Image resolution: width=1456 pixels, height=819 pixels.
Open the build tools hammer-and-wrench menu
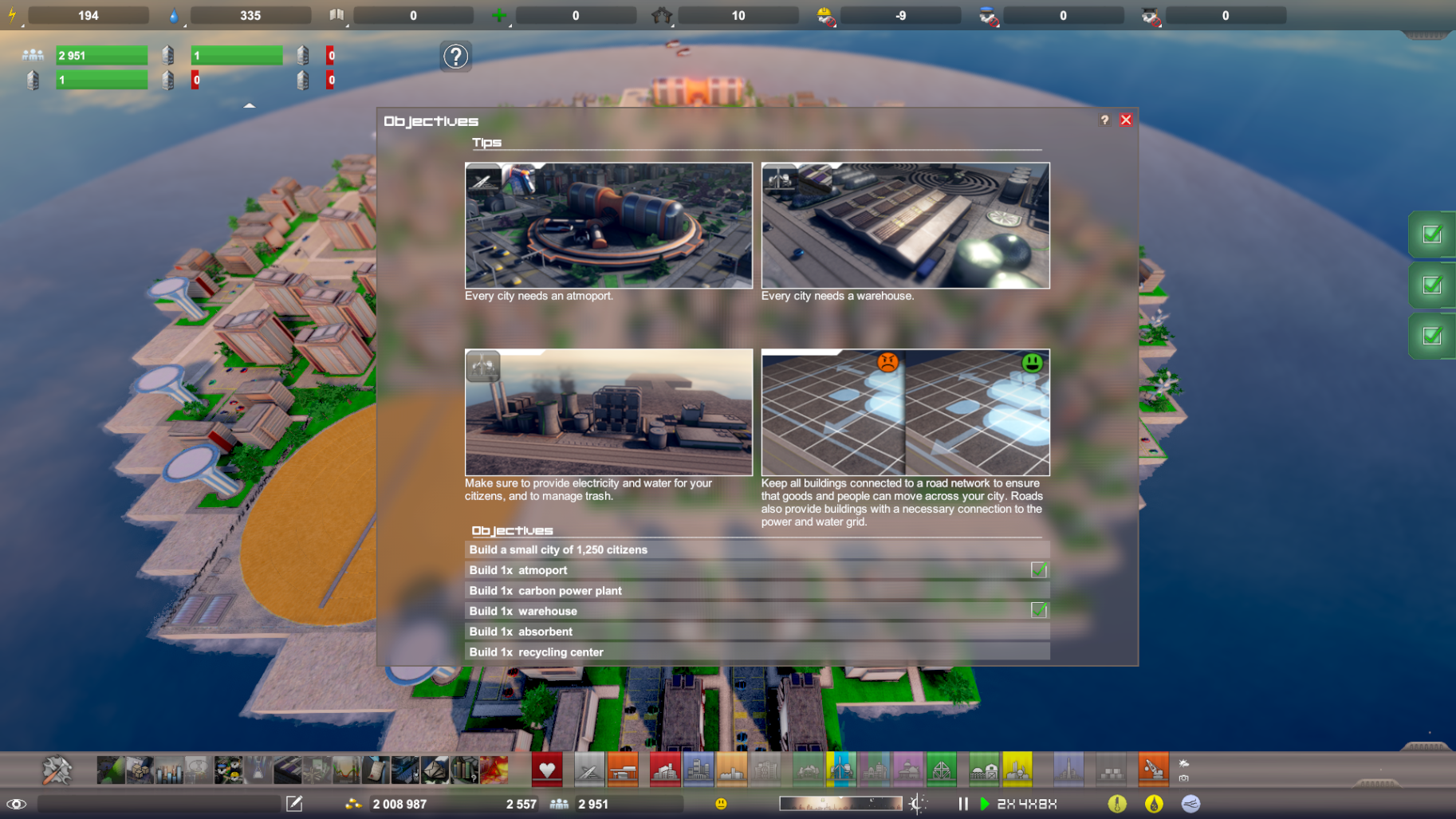(x=57, y=770)
